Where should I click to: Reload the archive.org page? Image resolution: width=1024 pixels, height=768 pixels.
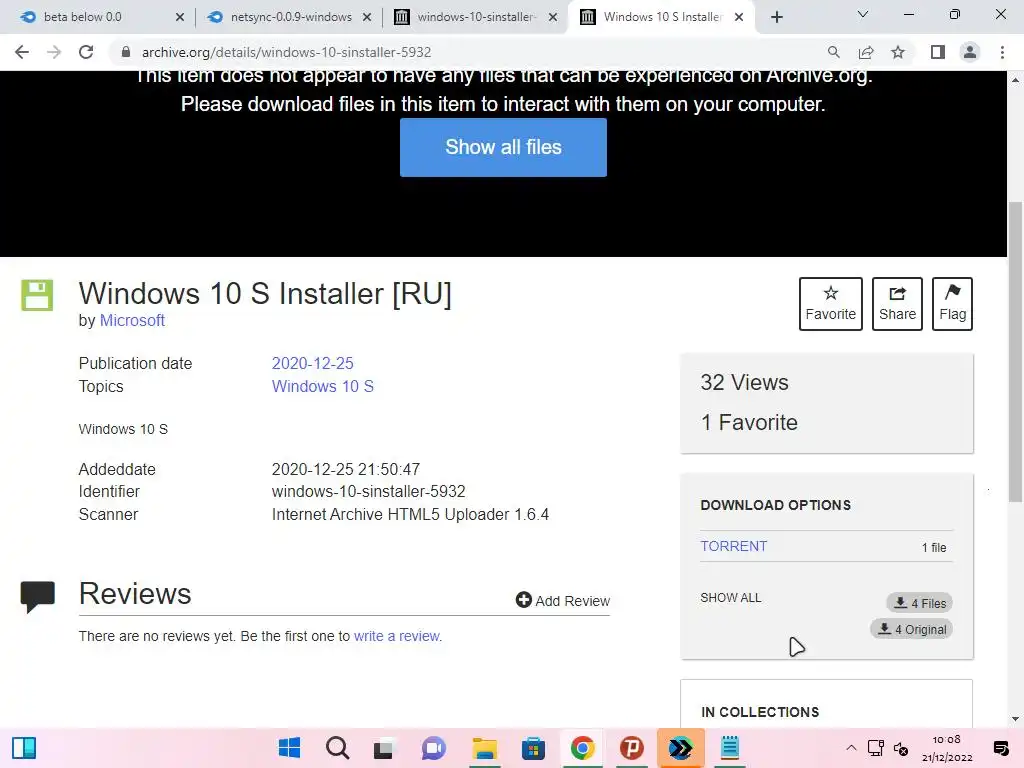click(x=86, y=52)
